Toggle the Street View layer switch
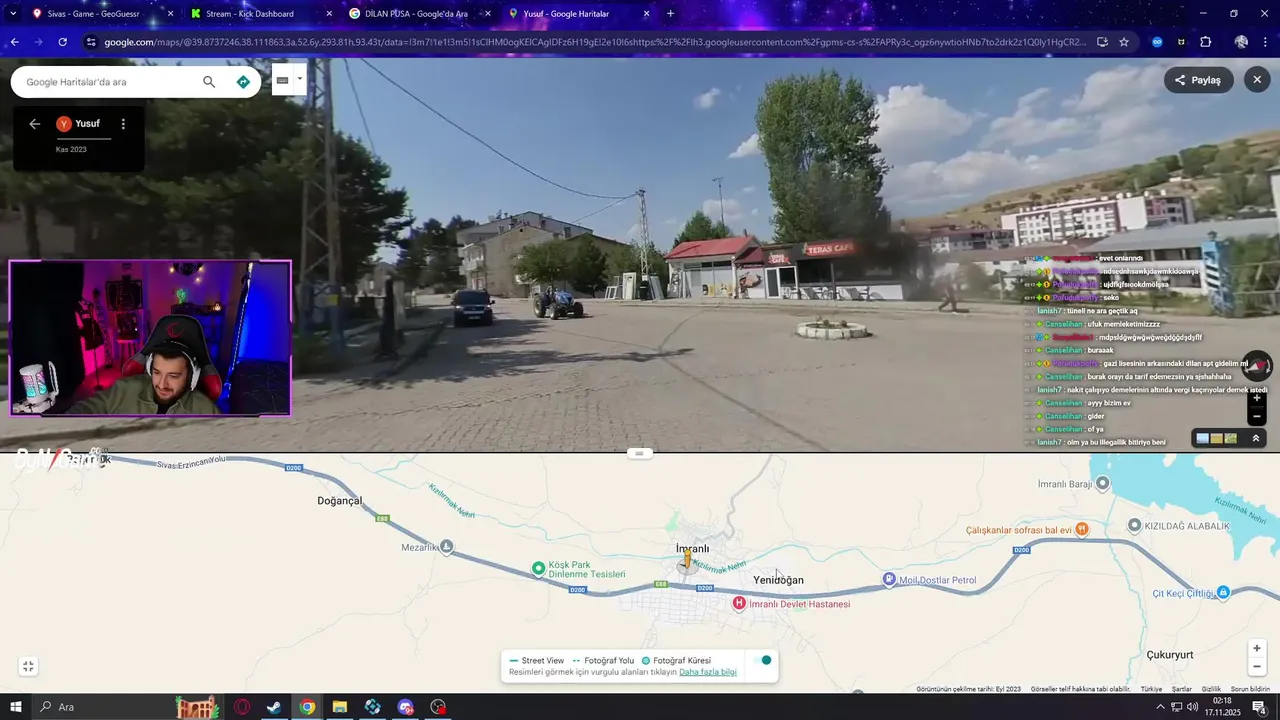1280x720 pixels. [762, 660]
